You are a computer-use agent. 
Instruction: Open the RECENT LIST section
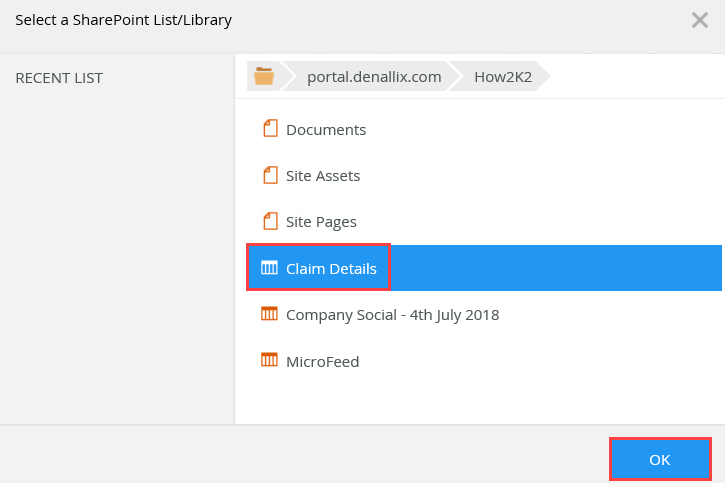pos(59,78)
